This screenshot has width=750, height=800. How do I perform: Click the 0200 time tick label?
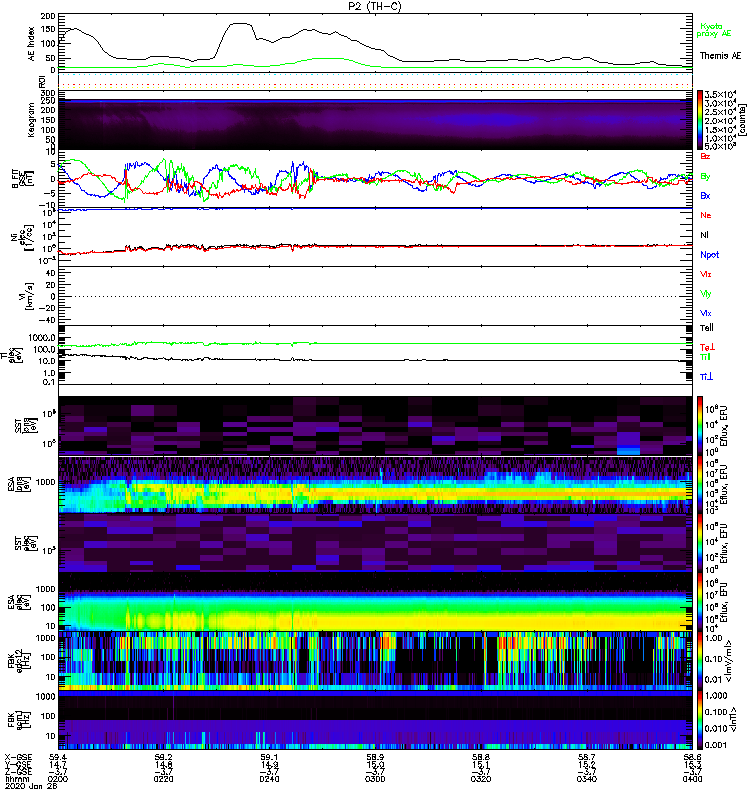coord(58,779)
